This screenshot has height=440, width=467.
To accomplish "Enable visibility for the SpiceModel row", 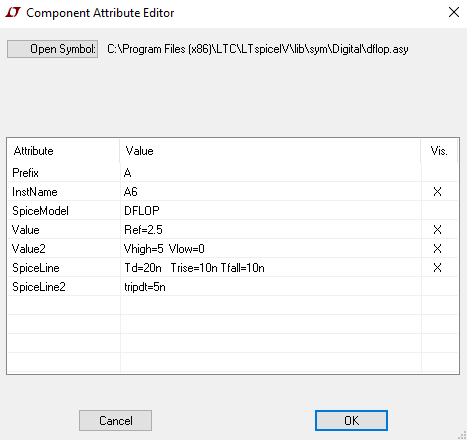I will point(440,211).
